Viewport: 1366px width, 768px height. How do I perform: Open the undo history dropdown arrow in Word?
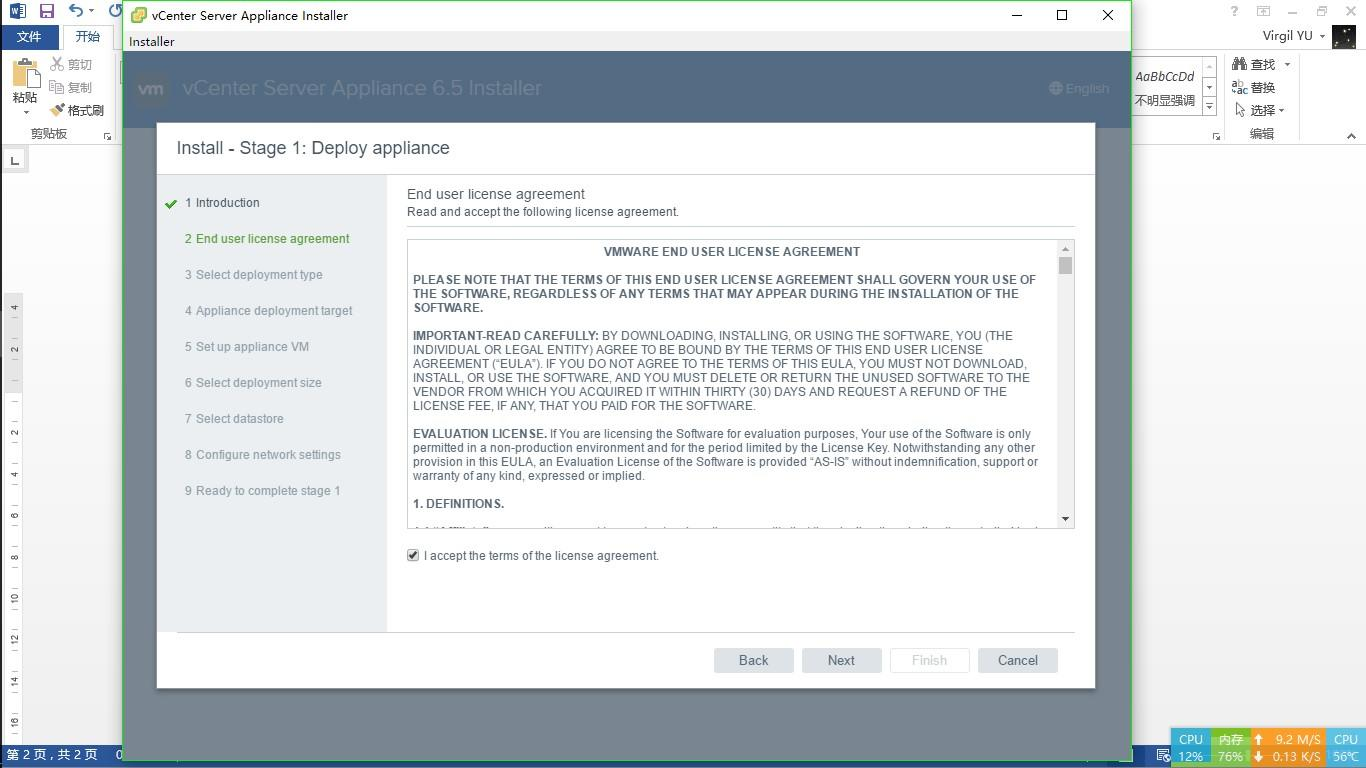91,11
